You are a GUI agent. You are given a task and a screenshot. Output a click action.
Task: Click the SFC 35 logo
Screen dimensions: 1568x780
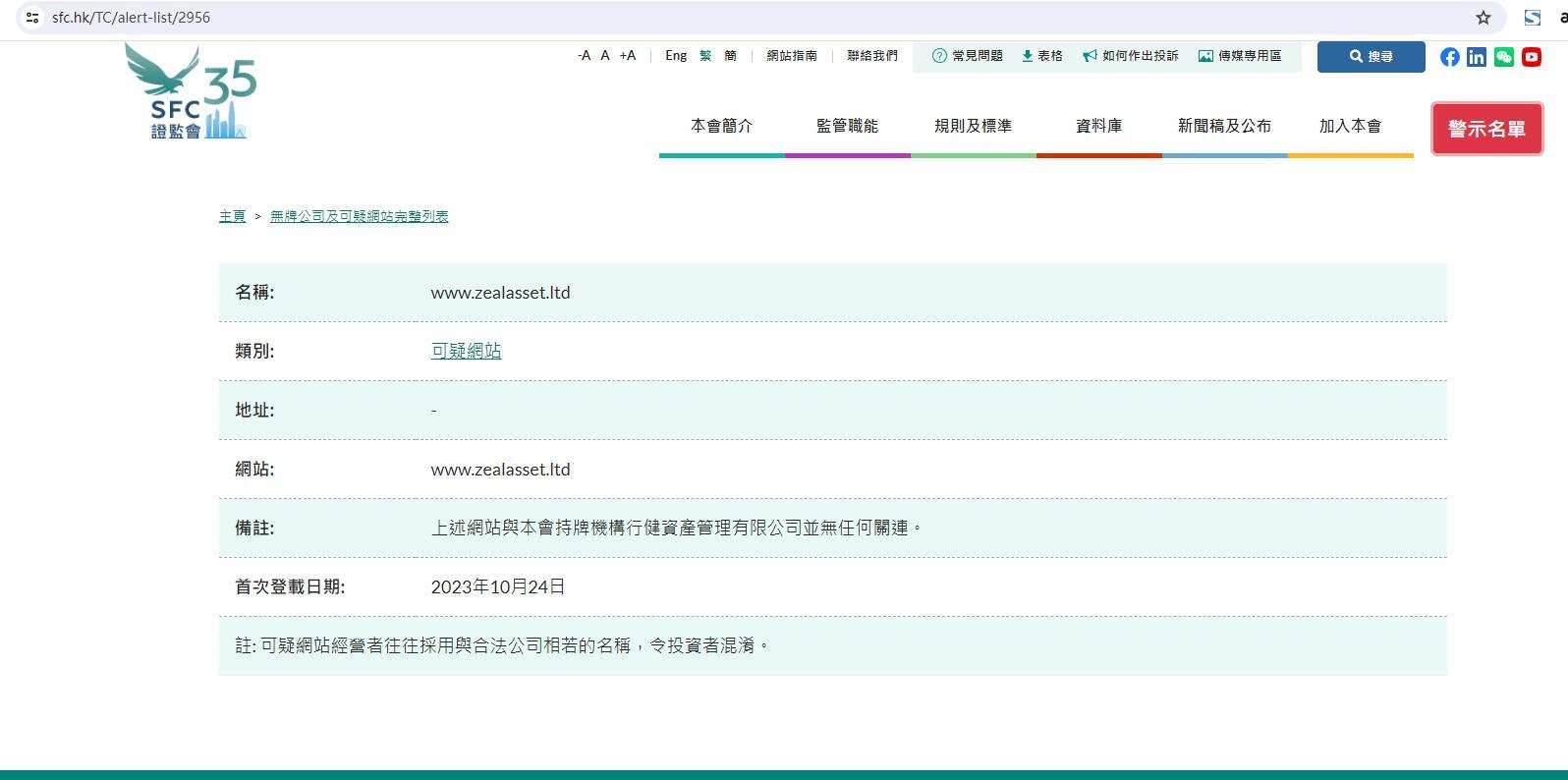pyautogui.click(x=192, y=92)
